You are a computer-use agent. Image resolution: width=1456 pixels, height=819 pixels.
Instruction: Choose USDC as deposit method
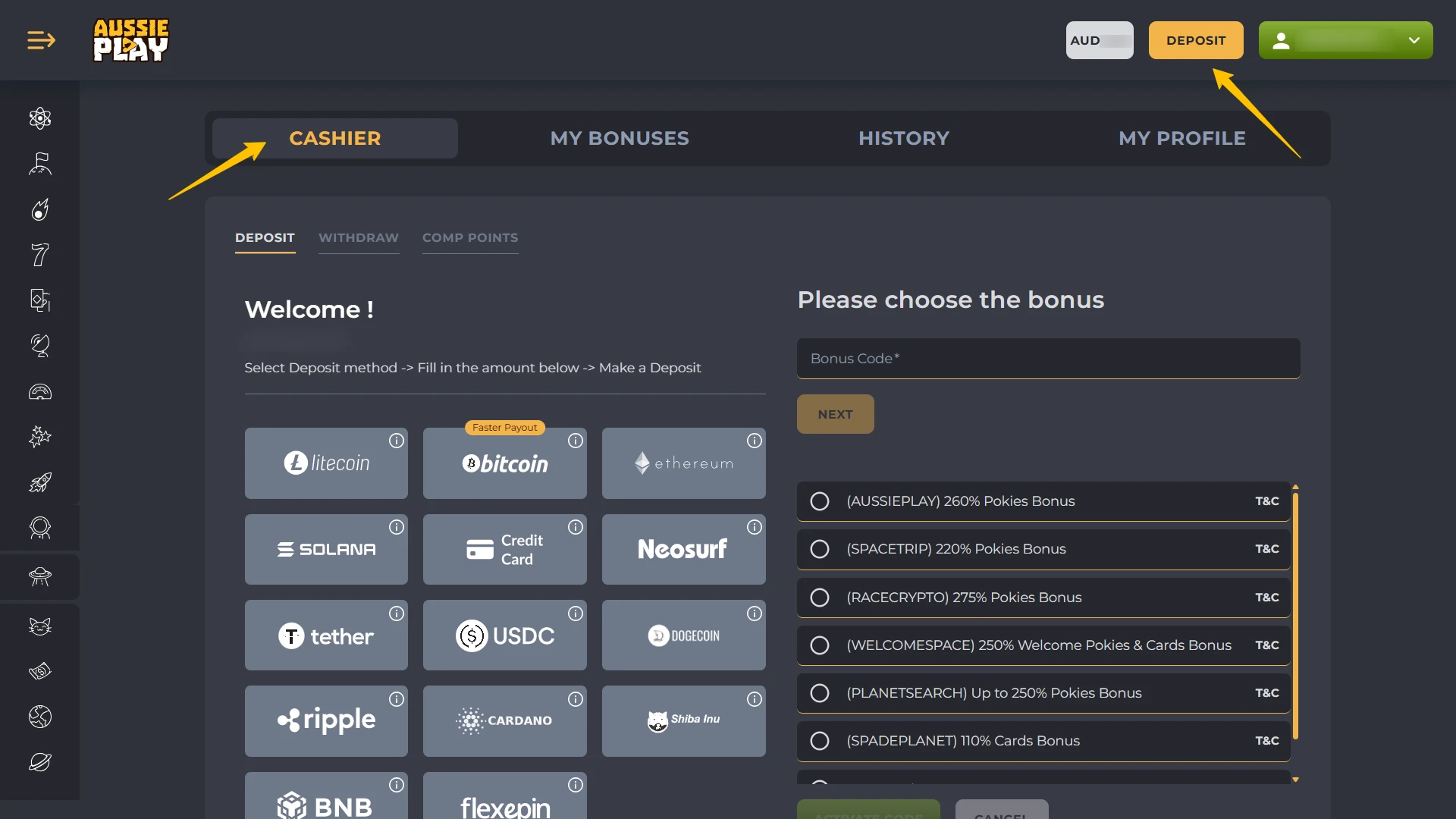pyautogui.click(x=505, y=635)
